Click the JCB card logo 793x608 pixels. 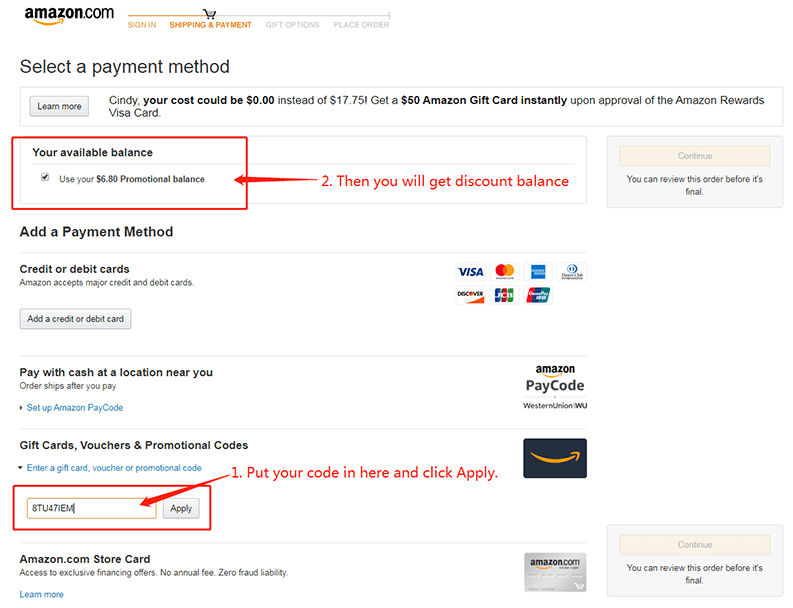pos(504,296)
